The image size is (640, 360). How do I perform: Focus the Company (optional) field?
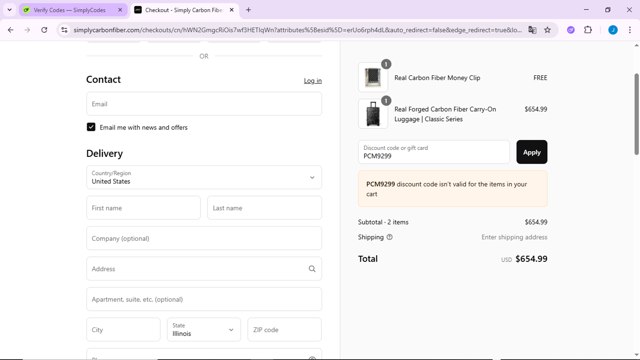coord(204,238)
